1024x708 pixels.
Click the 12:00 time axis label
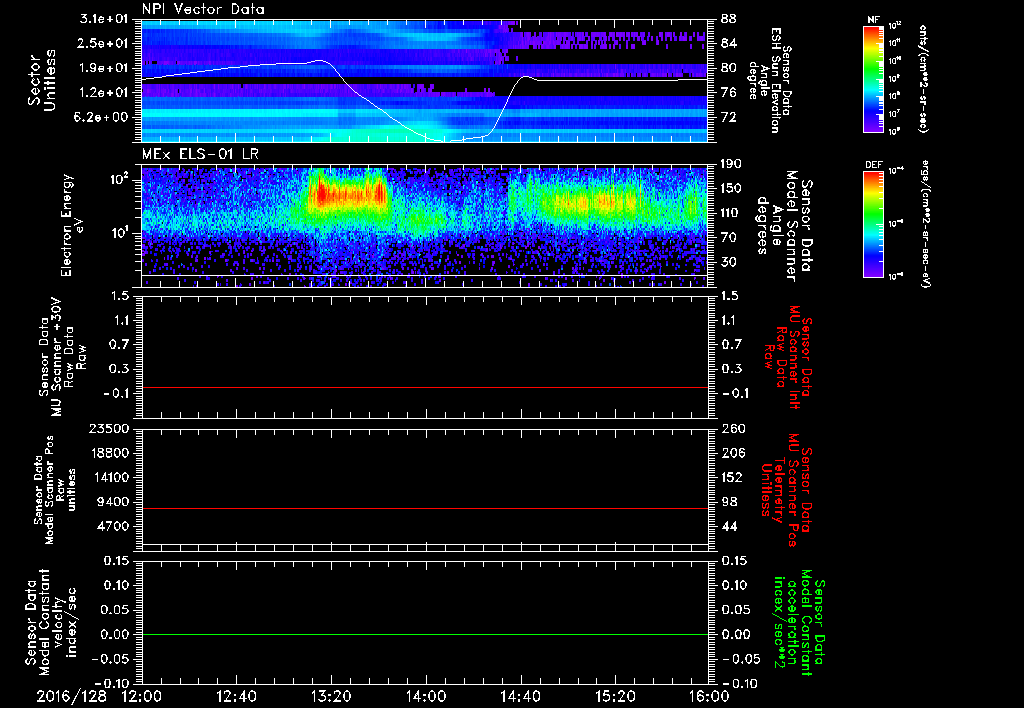(142, 696)
